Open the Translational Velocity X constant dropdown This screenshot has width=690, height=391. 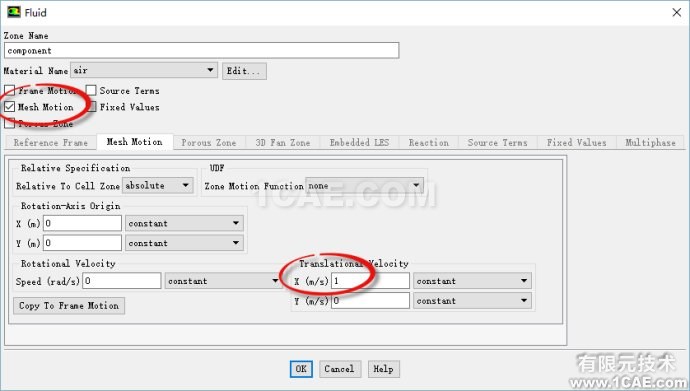click(472, 281)
